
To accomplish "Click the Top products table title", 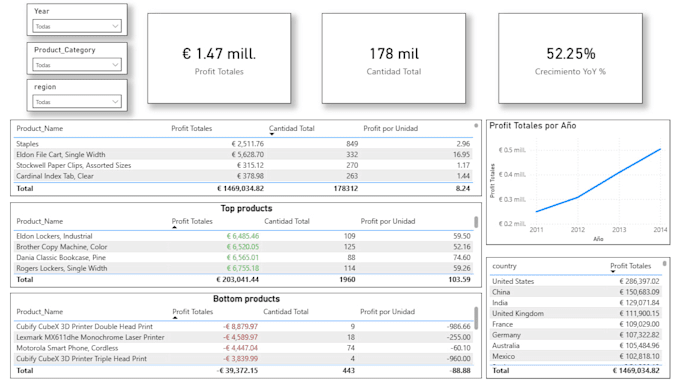I will coord(246,209).
